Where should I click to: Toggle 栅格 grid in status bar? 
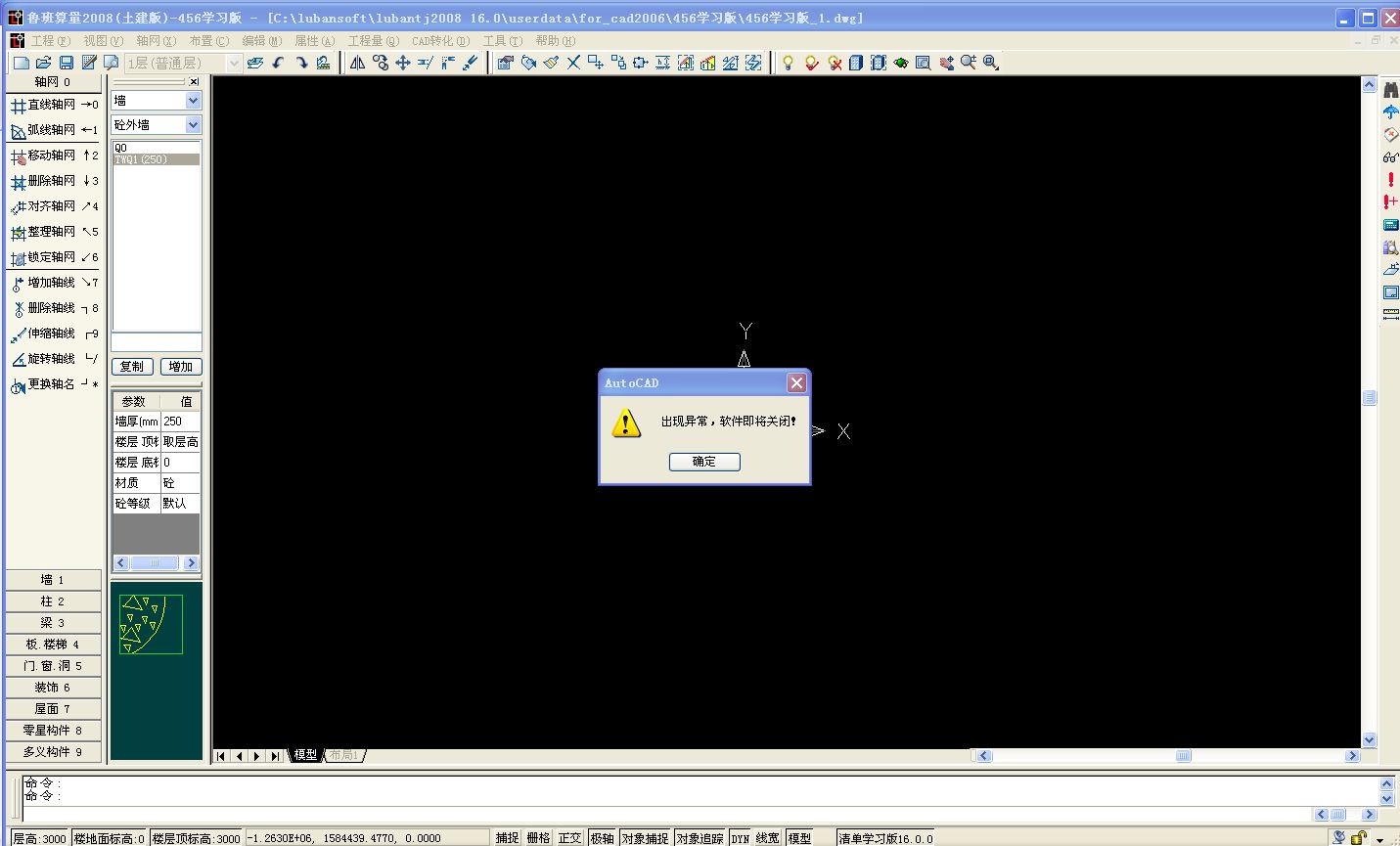tap(538, 838)
